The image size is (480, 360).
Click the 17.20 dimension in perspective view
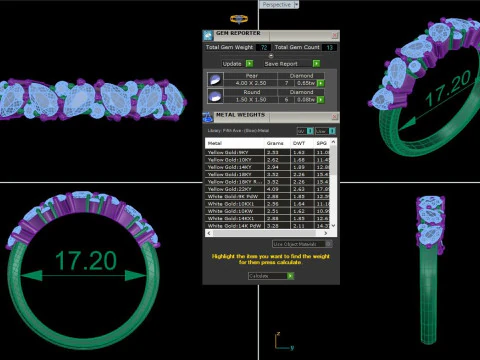click(x=449, y=88)
